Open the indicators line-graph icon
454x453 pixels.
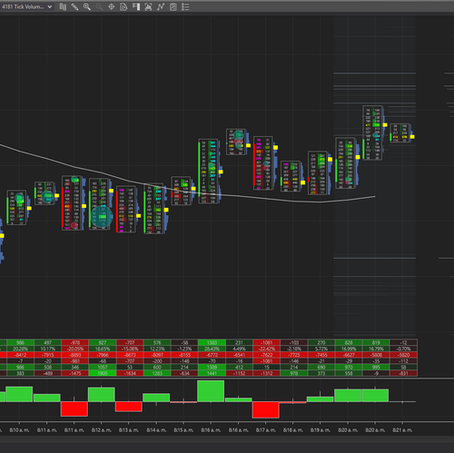click(161, 7)
